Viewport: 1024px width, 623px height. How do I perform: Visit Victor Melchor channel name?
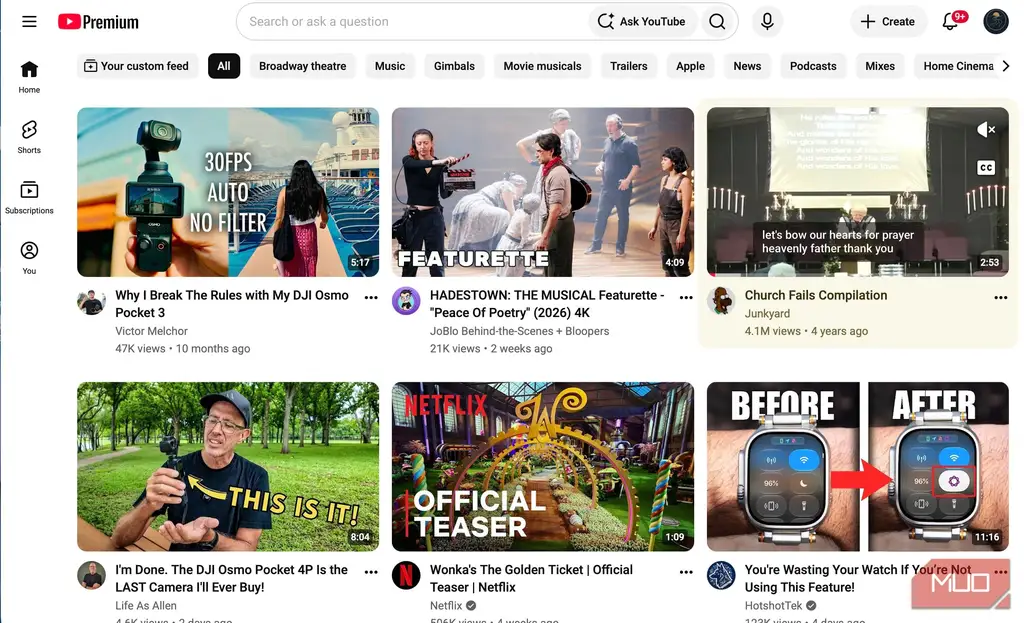click(x=152, y=331)
